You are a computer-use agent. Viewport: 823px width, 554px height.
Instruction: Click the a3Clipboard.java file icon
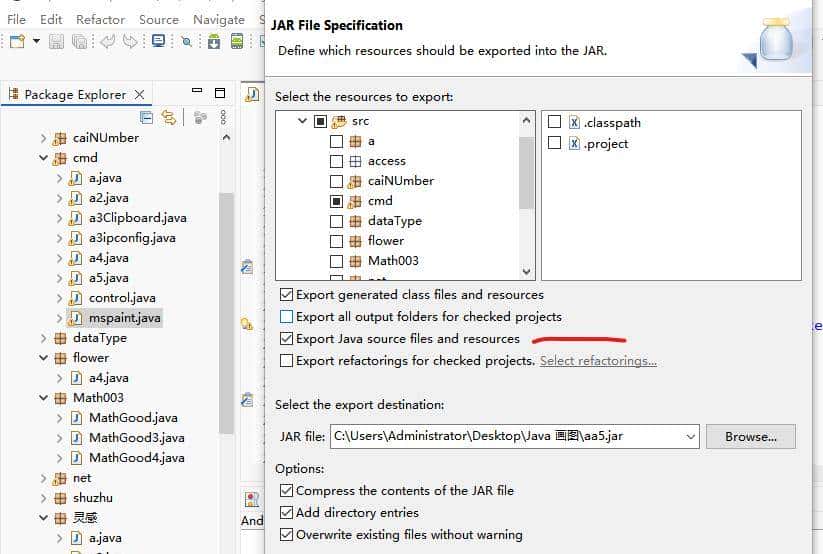click(x=76, y=218)
